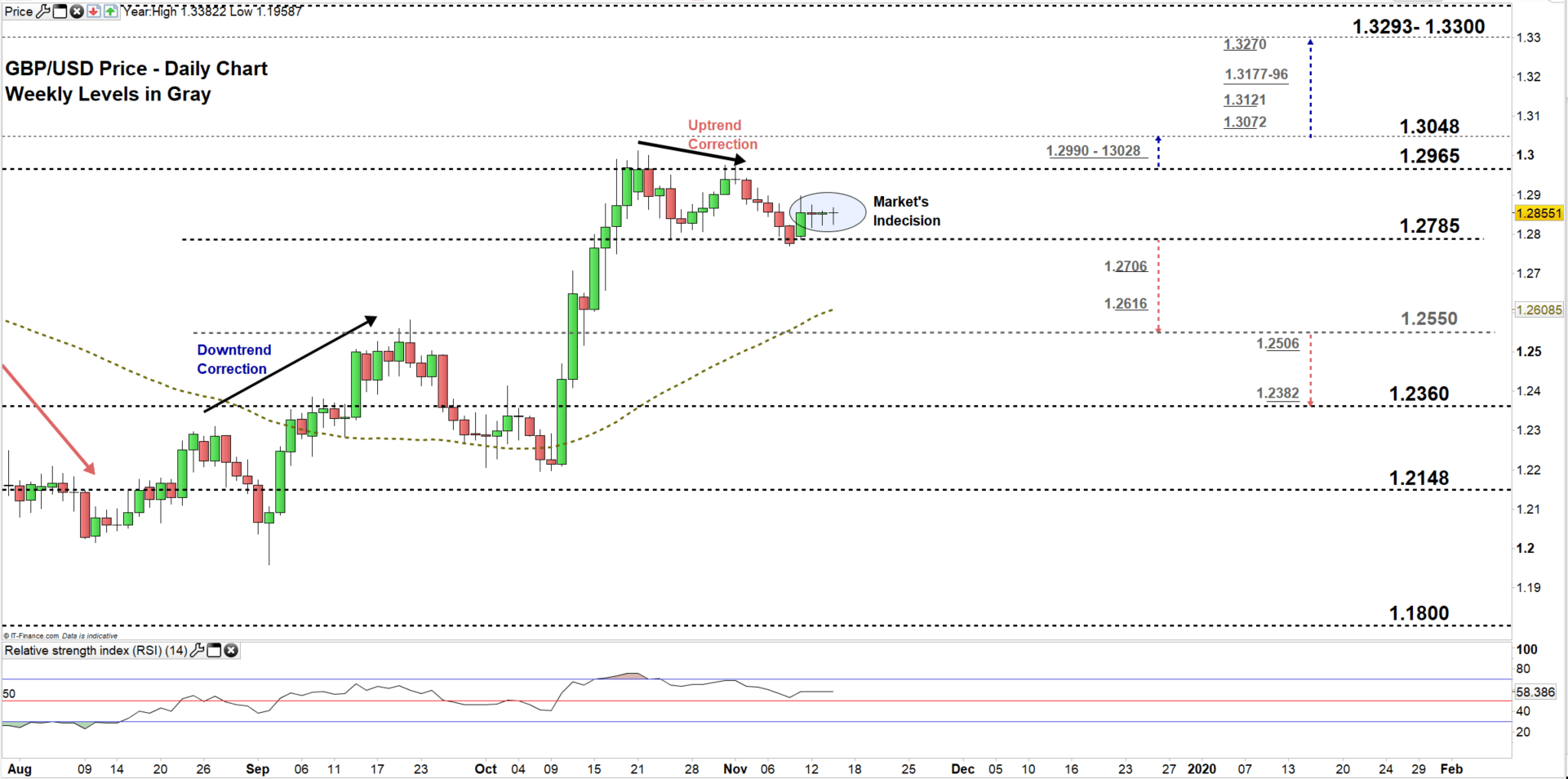1568x779 pixels.
Task: Click the Uptrend Correction annotation
Action: (722, 135)
